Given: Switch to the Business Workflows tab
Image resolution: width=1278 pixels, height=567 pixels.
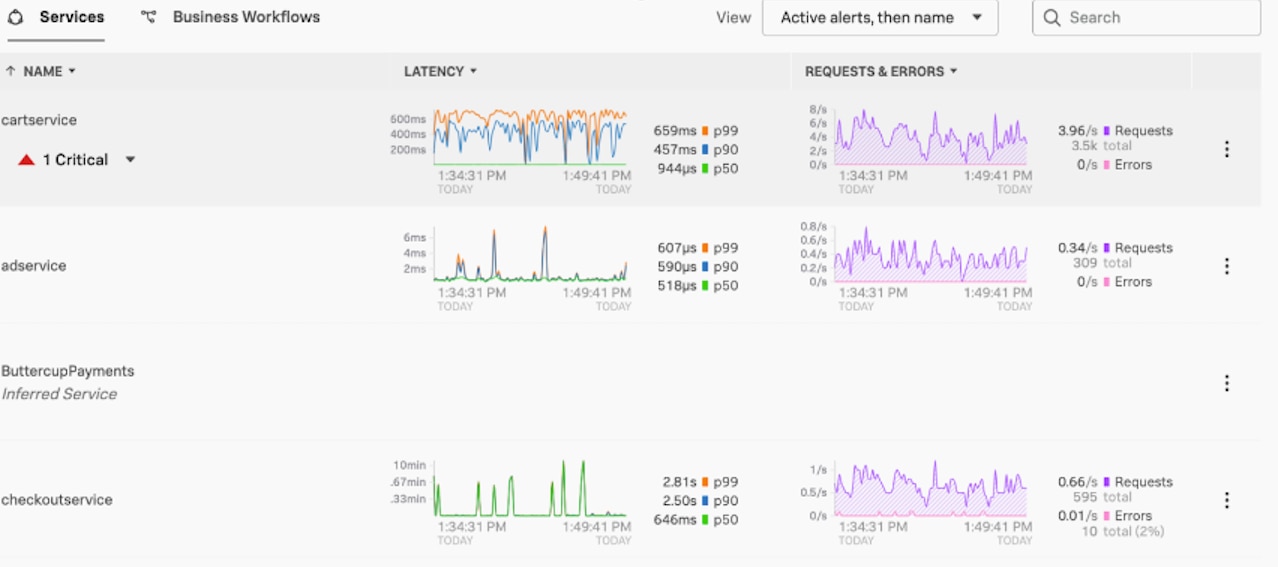Looking at the screenshot, I should (246, 17).
